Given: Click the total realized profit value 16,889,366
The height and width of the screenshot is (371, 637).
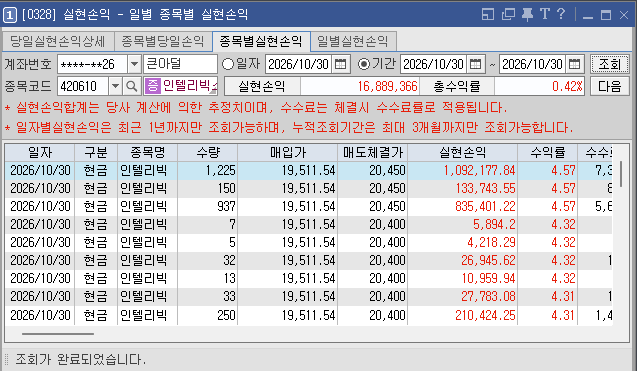Looking at the screenshot, I should coord(388,86).
